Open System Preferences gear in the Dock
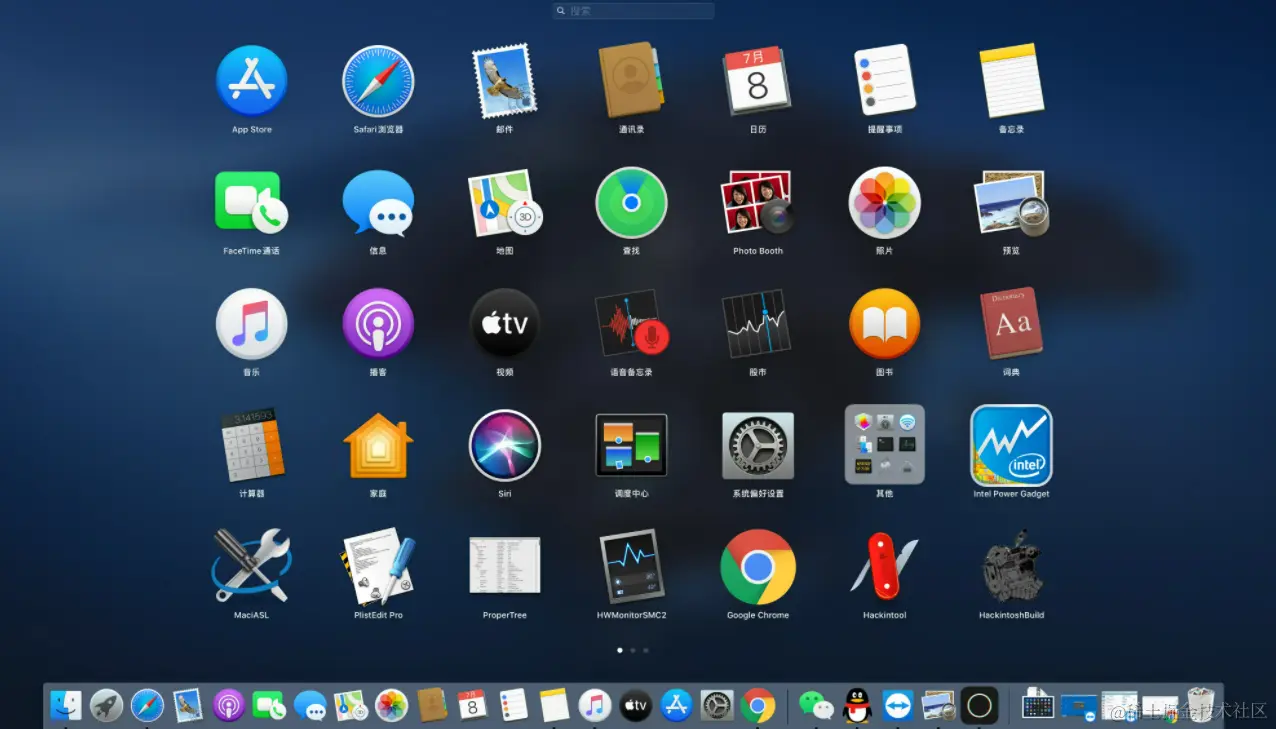This screenshot has width=1276, height=729. coord(717,705)
